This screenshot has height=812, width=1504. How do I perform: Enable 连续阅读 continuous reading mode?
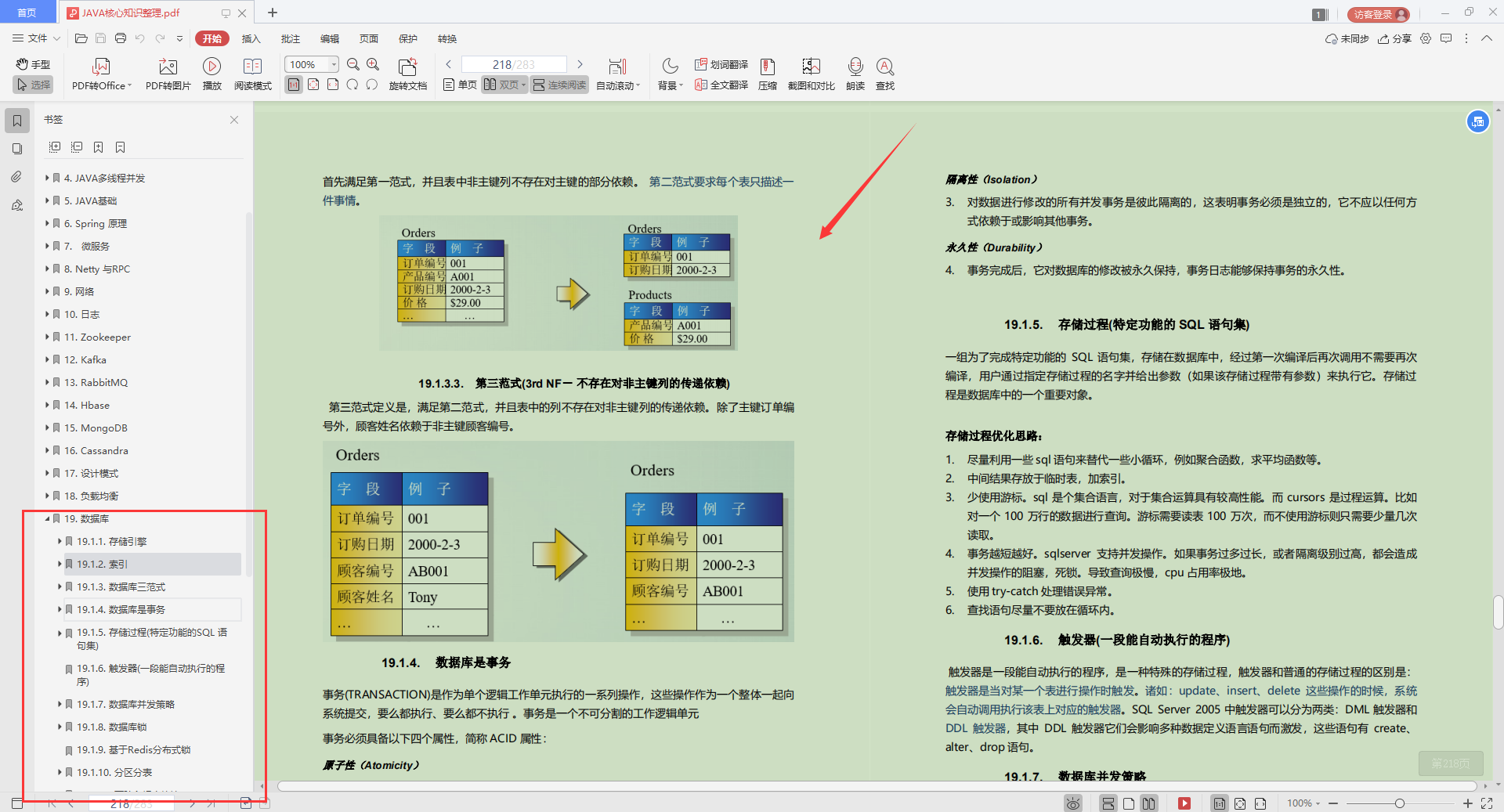point(559,85)
